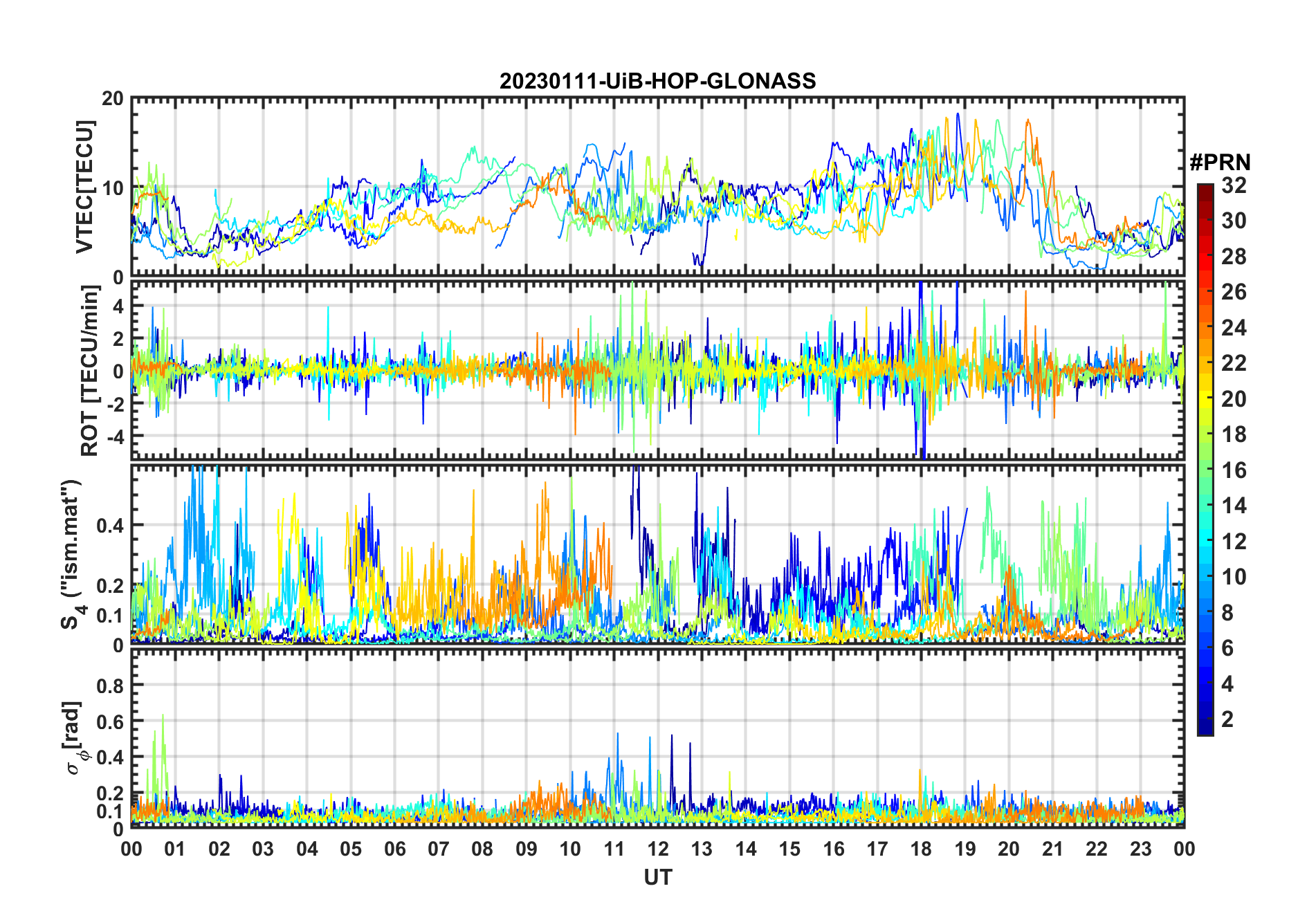Click inside the σφ phase scintillation panel
Image resolution: width=1316 pixels, height=920 pixels.
coord(657,738)
